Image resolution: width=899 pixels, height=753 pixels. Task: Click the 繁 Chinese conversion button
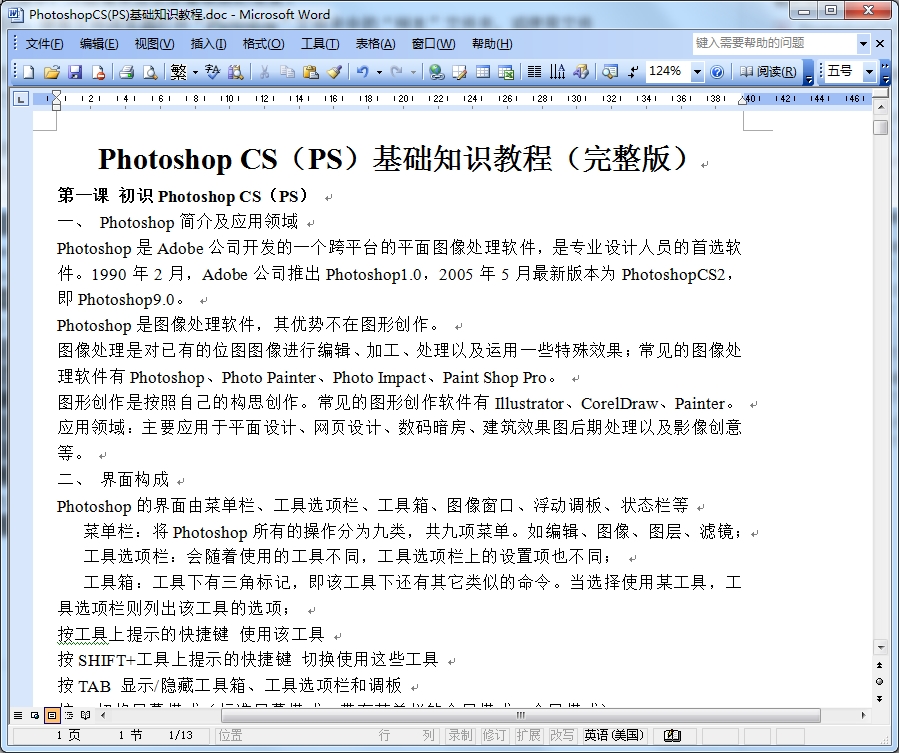[x=178, y=72]
